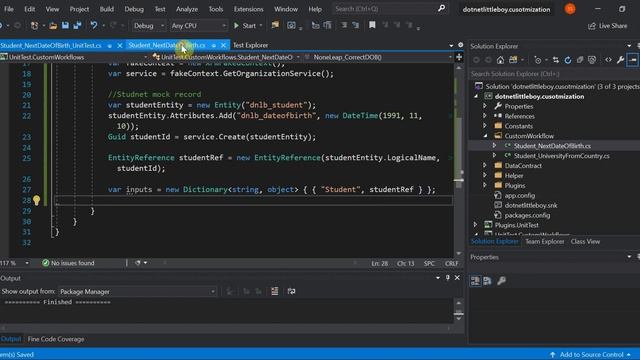Screen dimensions: 640x360
Task: Click the editor tab options gear icon
Action: [460, 45]
